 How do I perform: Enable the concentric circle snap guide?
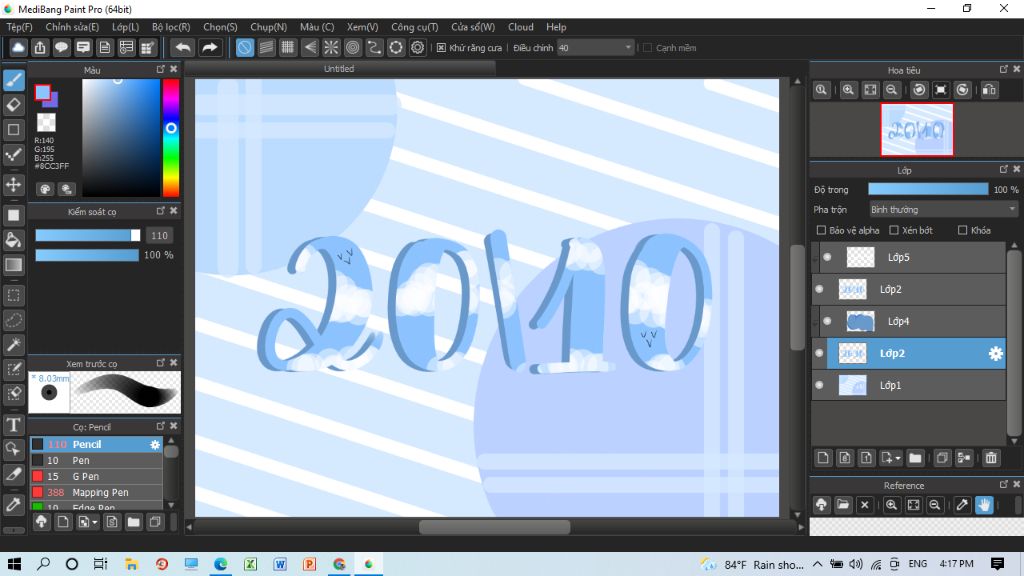(x=353, y=48)
